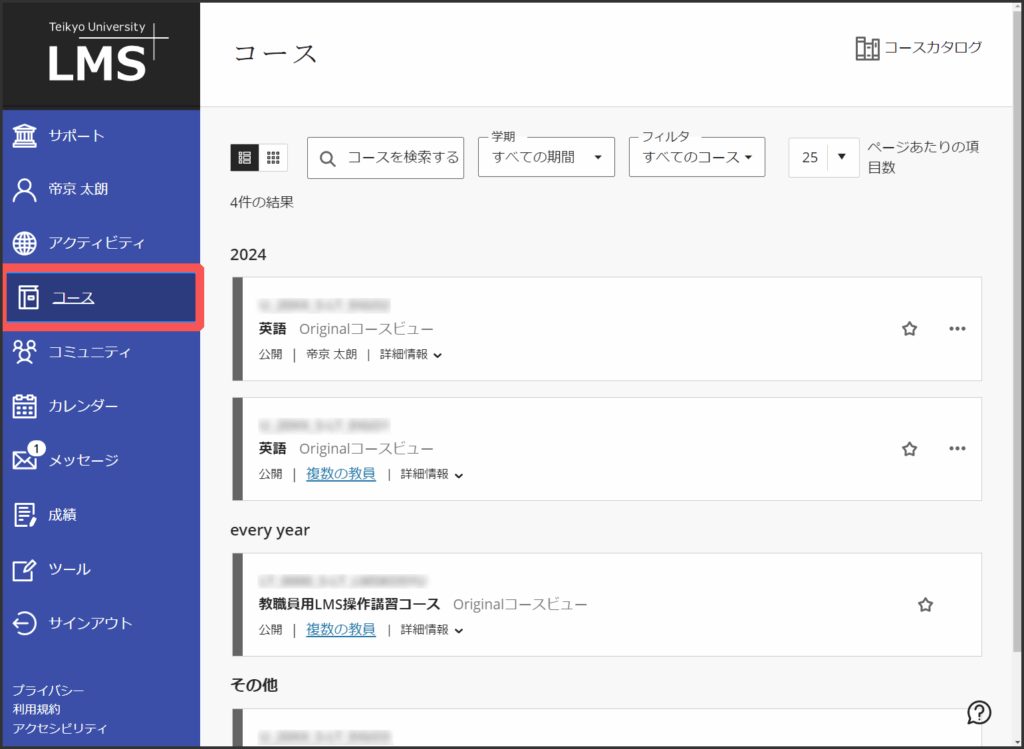The width and height of the screenshot is (1024, 749).
Task: Select the コース text in the sidebar
Action: (73, 298)
